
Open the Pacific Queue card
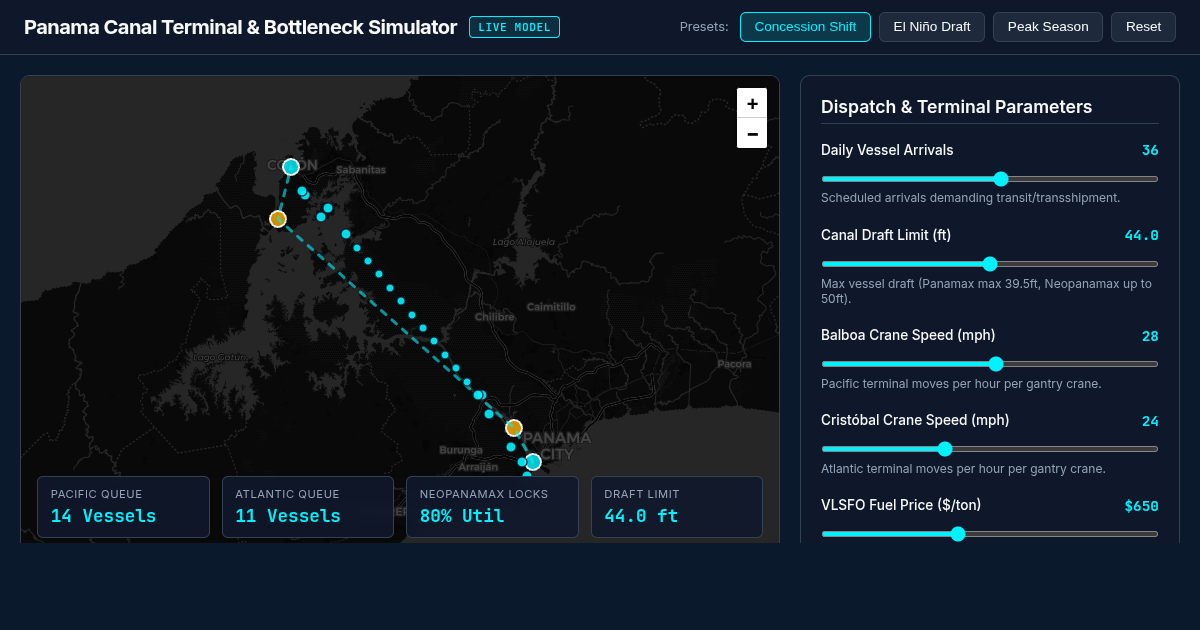pos(123,507)
